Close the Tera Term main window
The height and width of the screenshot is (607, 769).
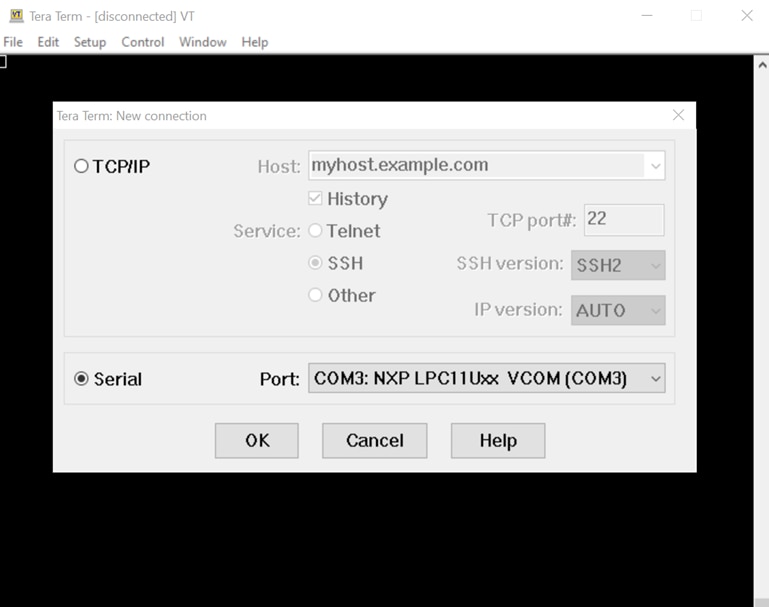pyautogui.click(x=746, y=16)
